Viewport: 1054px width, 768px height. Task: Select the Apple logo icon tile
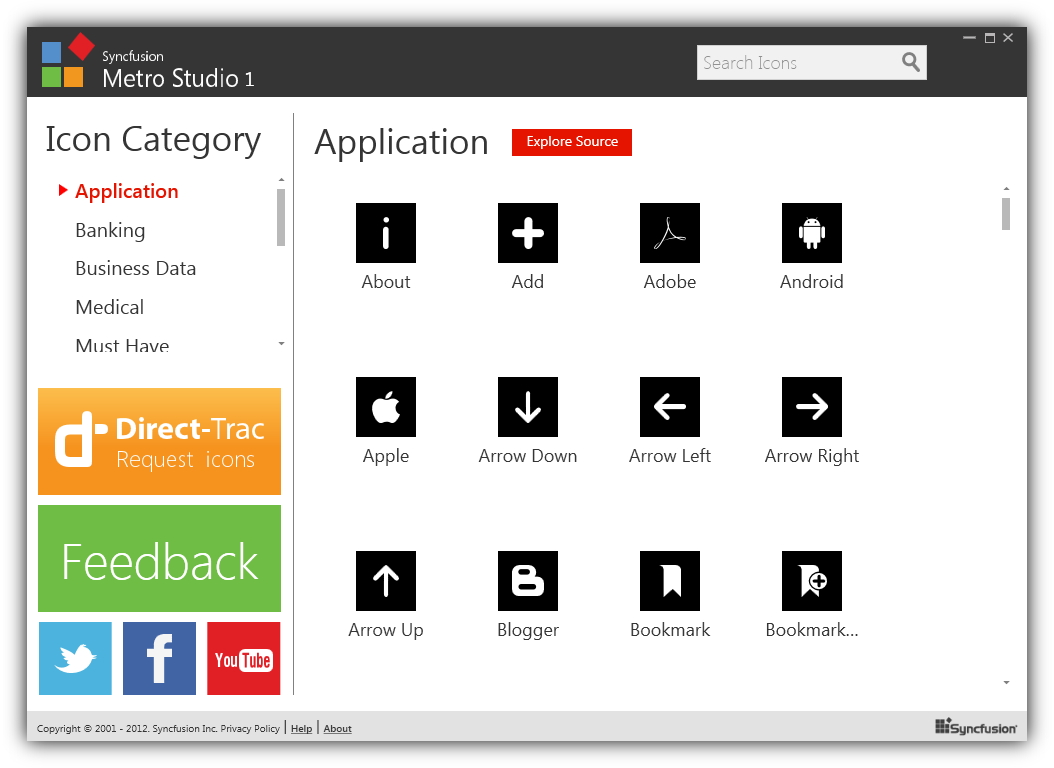pyautogui.click(x=386, y=407)
